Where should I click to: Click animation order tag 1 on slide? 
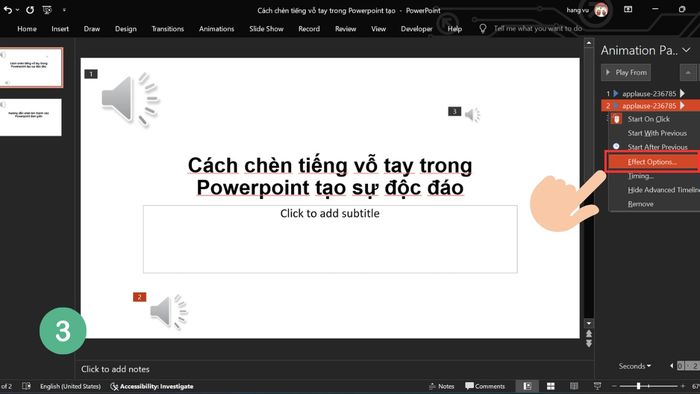click(x=91, y=74)
